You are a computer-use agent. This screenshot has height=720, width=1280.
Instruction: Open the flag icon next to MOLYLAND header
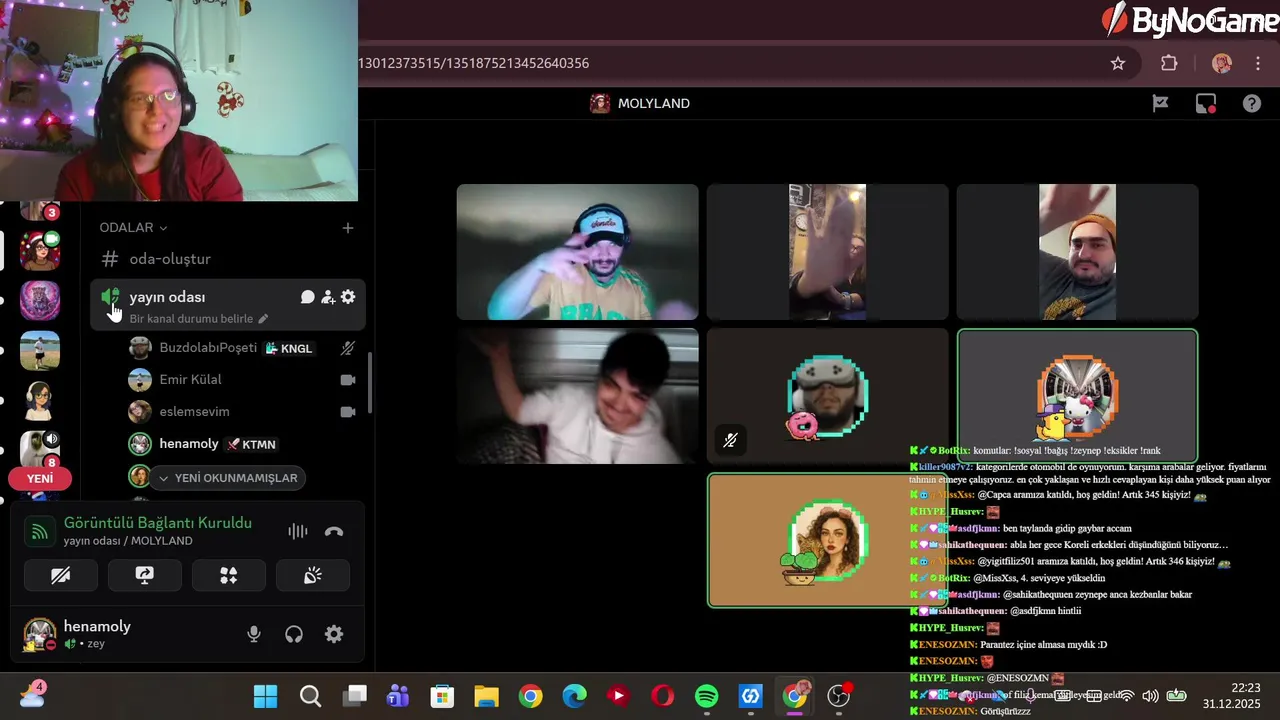pos(1160,103)
